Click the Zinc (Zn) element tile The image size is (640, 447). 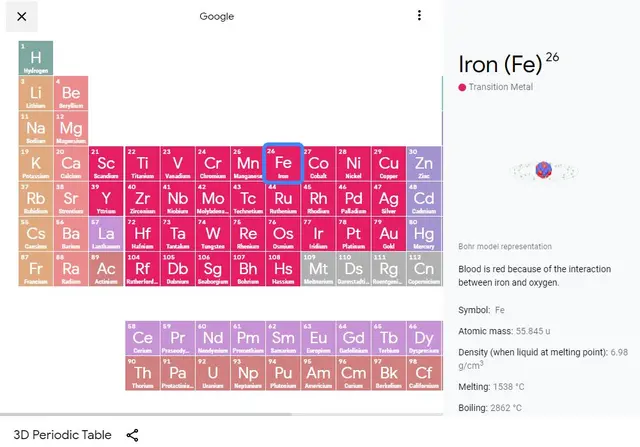point(424,164)
